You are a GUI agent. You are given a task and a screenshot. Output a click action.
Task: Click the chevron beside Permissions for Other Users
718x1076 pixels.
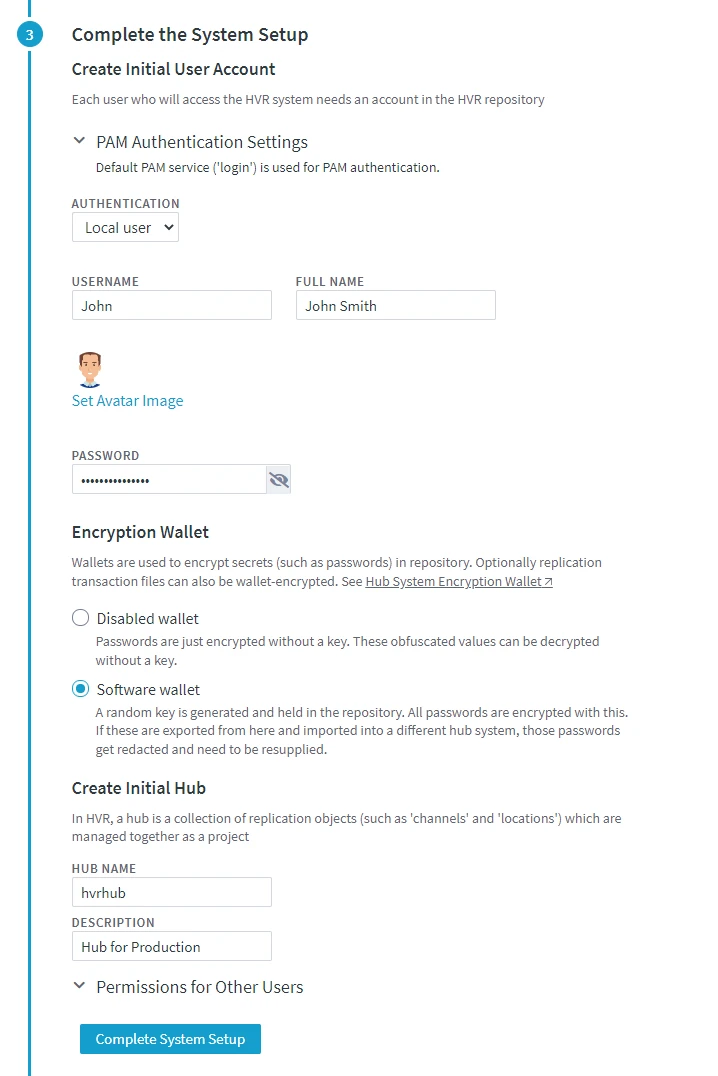pos(79,986)
